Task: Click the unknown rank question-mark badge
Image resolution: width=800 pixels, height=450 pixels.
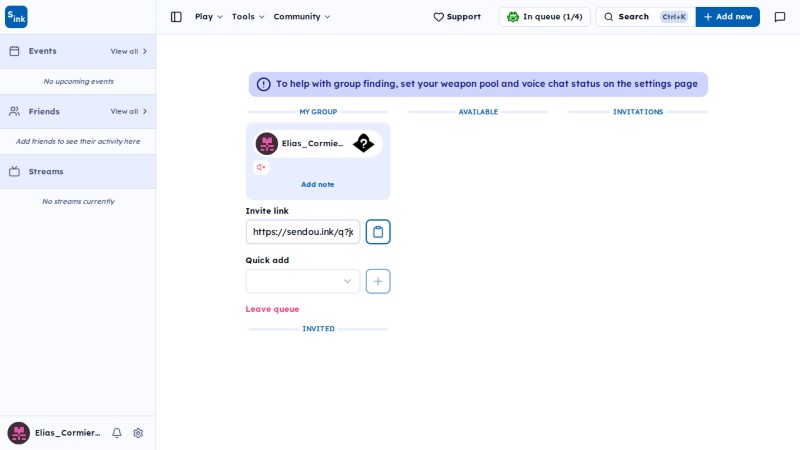Action: 363,143
